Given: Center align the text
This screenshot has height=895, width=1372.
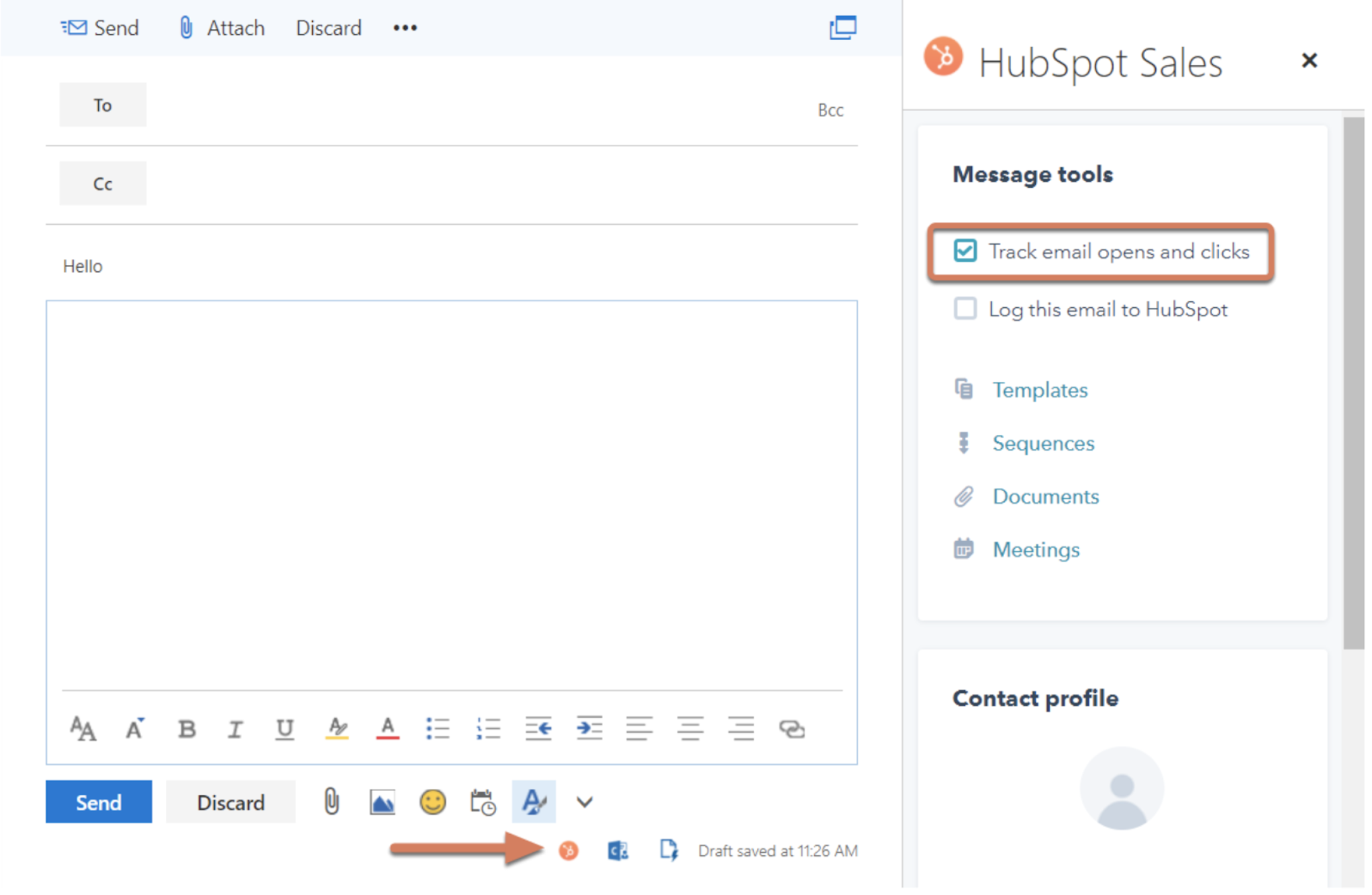Looking at the screenshot, I should click(x=690, y=729).
